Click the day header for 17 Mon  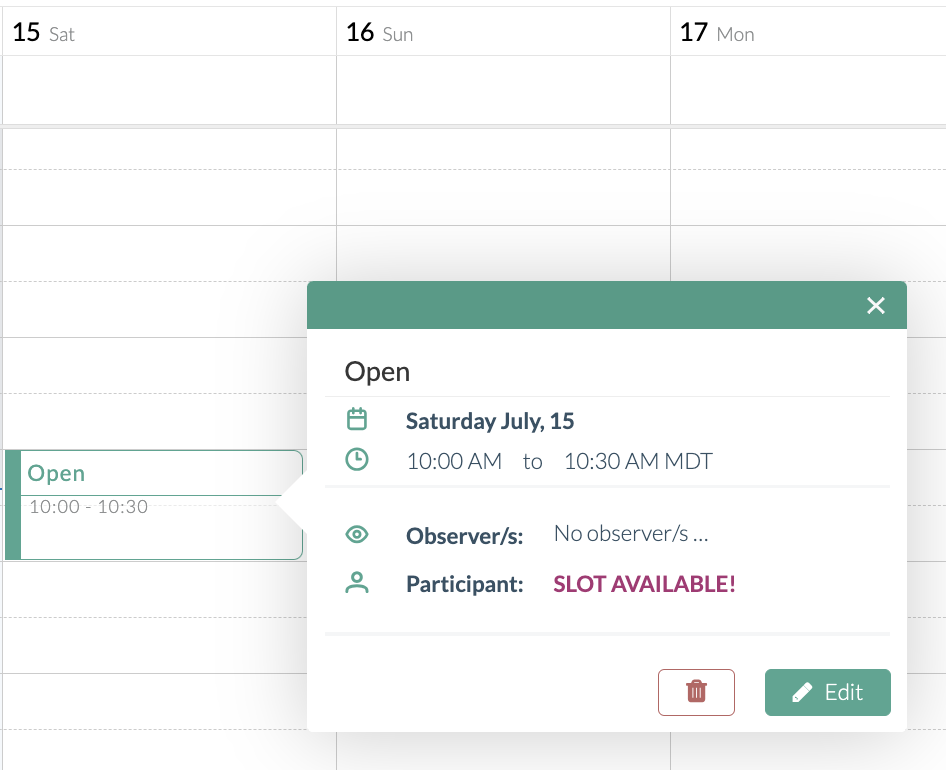714,32
